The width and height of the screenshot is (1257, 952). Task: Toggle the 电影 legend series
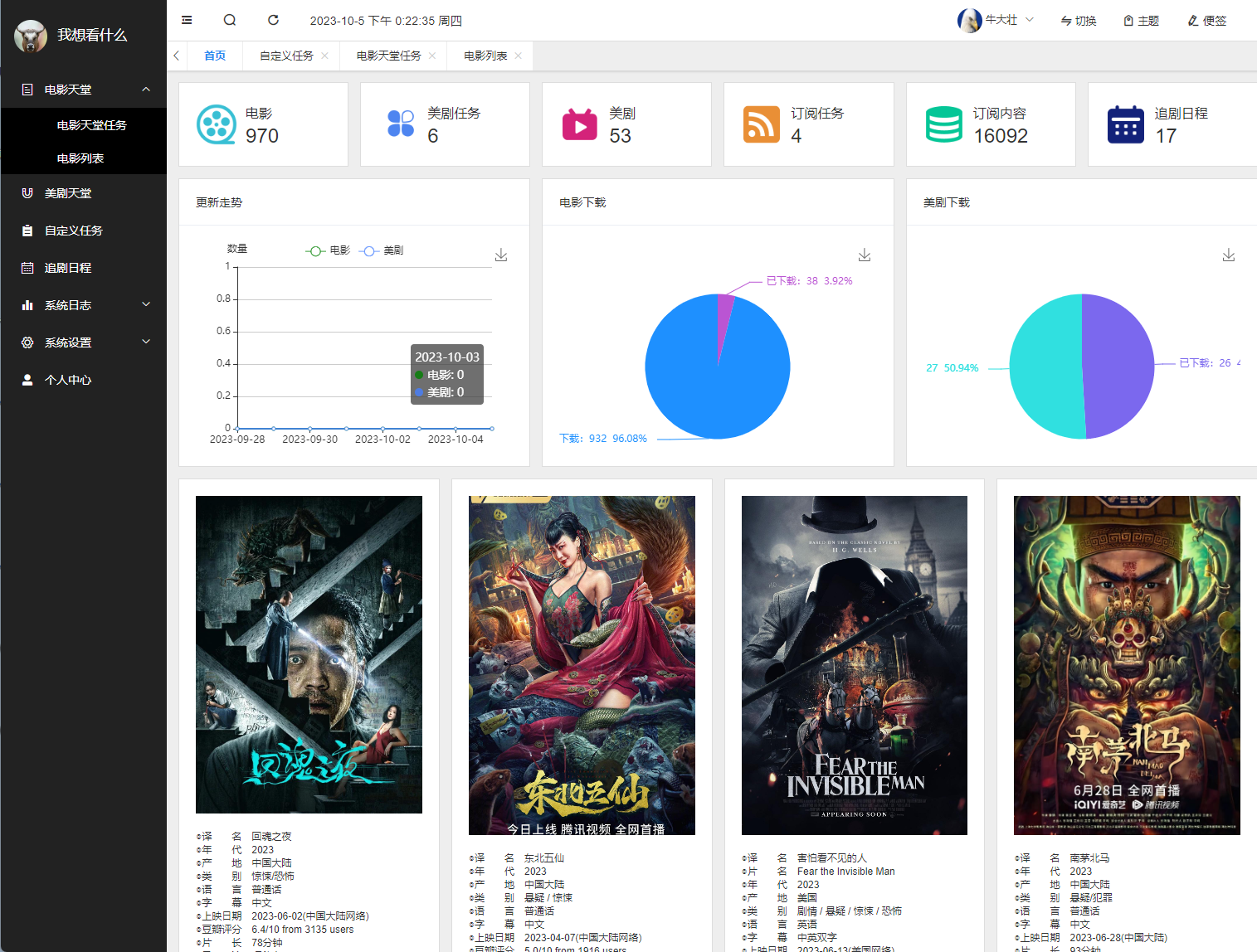click(x=328, y=250)
